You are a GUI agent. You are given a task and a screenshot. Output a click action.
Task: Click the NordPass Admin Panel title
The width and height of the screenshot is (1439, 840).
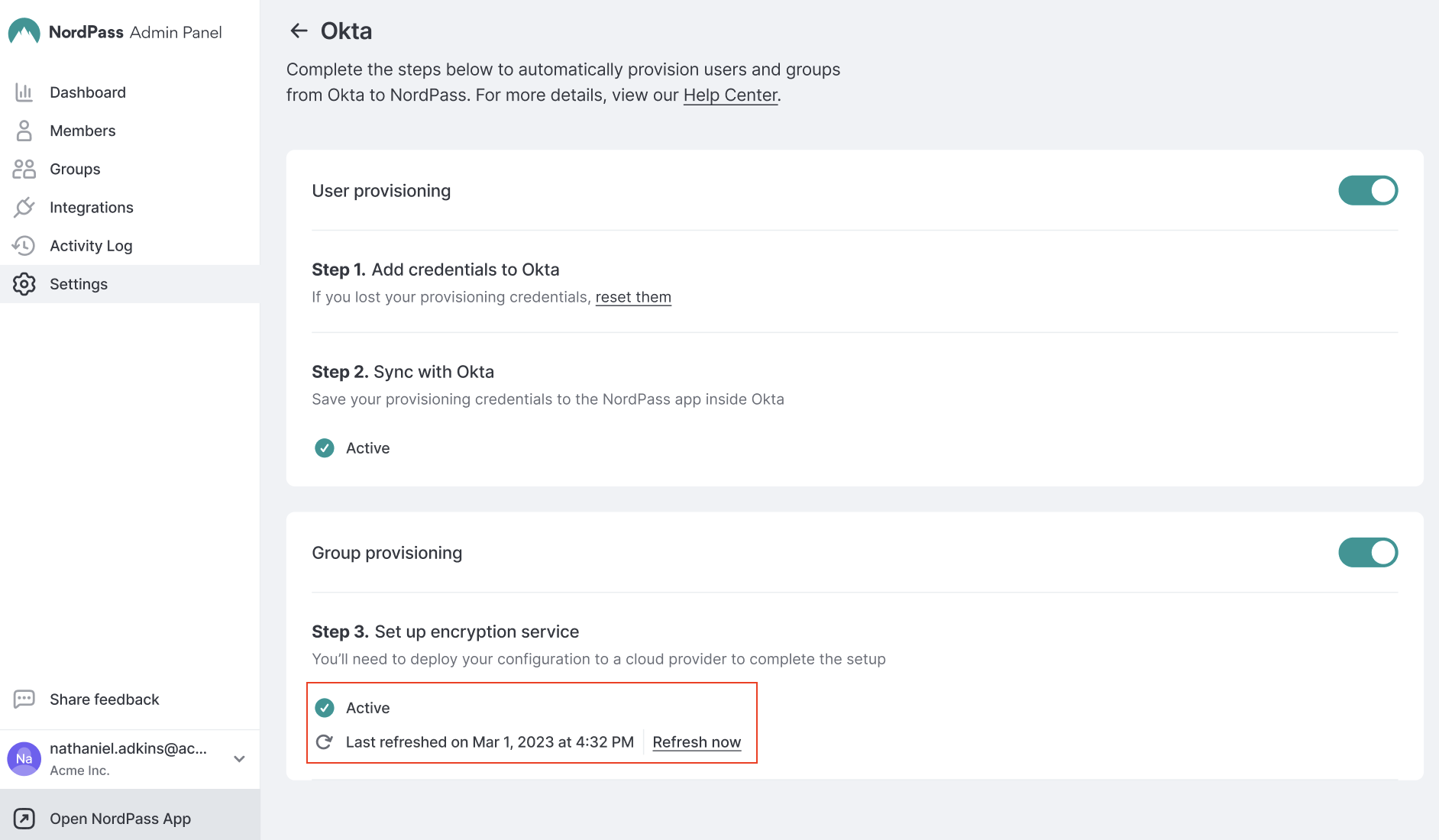tap(135, 32)
